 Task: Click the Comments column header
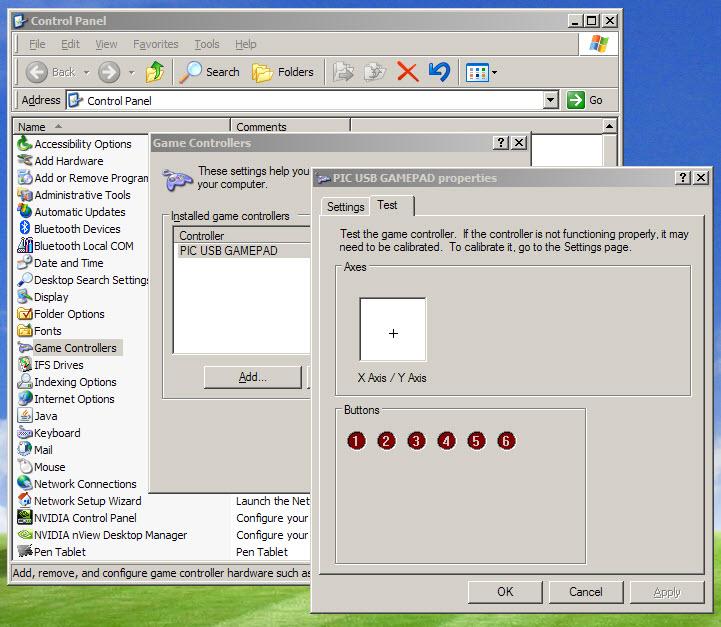[x=290, y=126]
